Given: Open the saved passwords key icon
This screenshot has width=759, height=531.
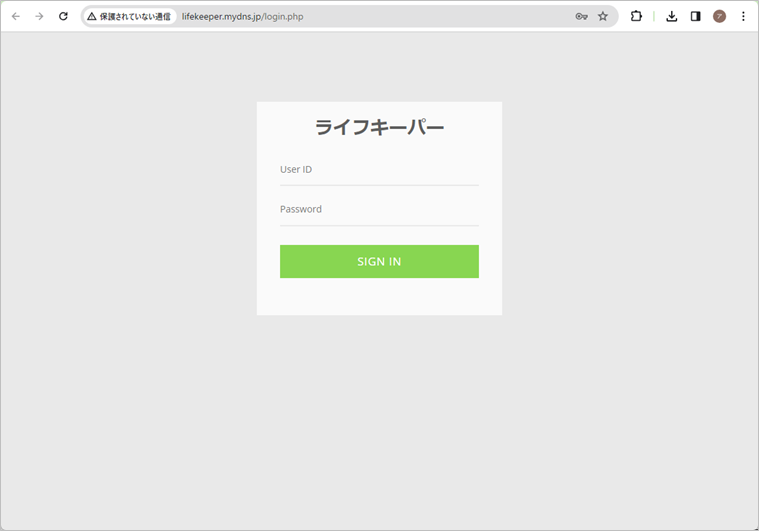Looking at the screenshot, I should click(581, 16).
